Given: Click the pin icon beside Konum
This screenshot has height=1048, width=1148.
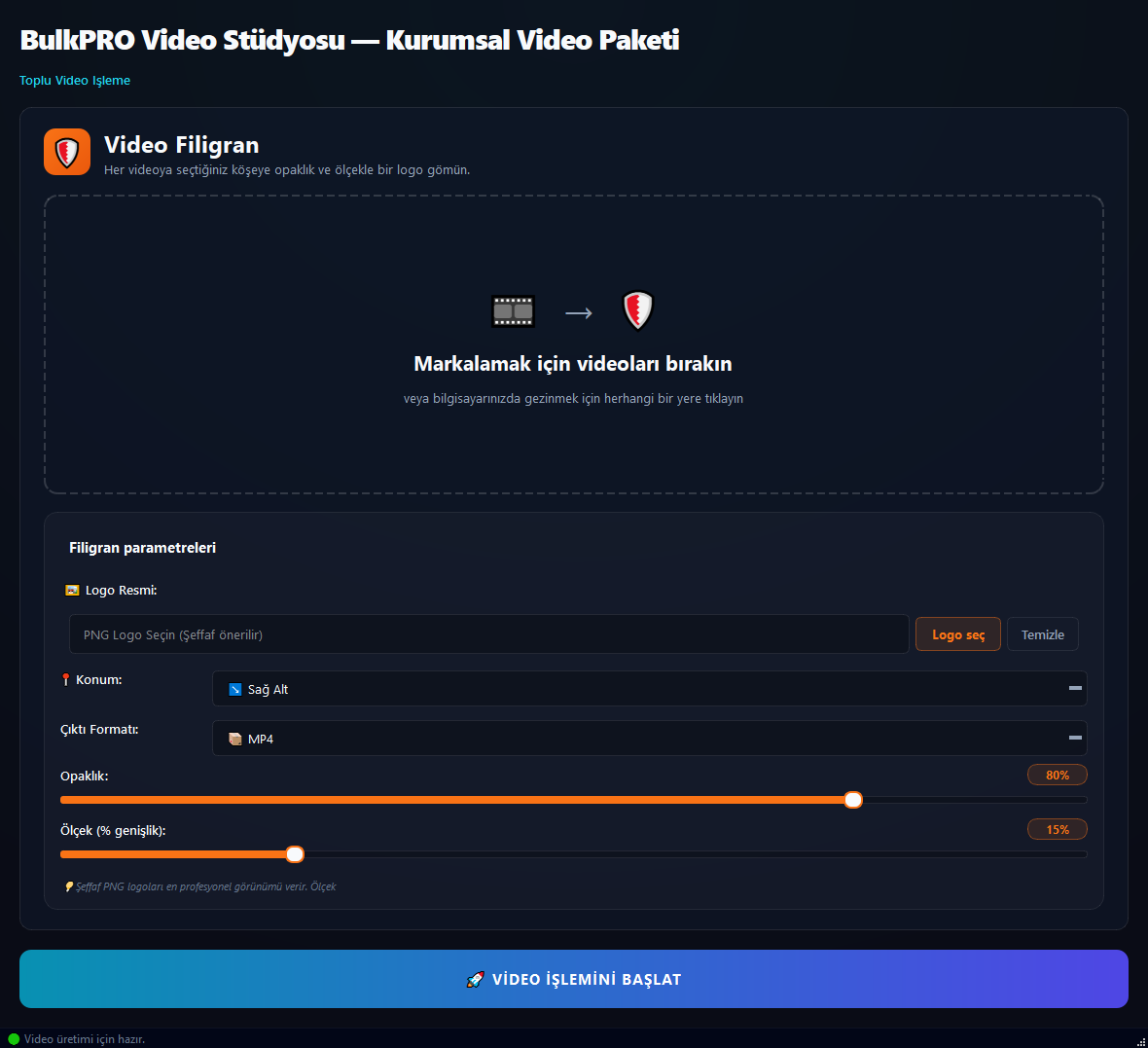Looking at the screenshot, I should [x=66, y=679].
